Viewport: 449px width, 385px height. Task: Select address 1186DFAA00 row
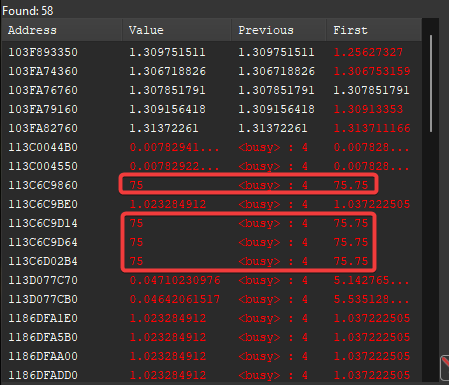tap(211, 356)
